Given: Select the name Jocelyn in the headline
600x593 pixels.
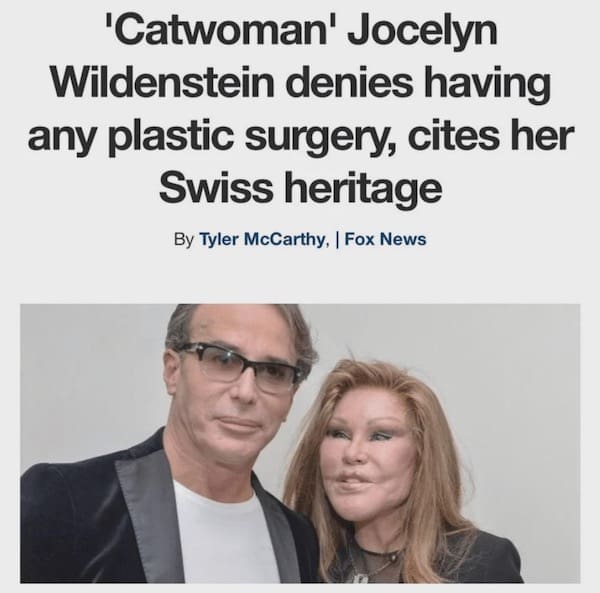Looking at the screenshot, I should coord(422,31).
